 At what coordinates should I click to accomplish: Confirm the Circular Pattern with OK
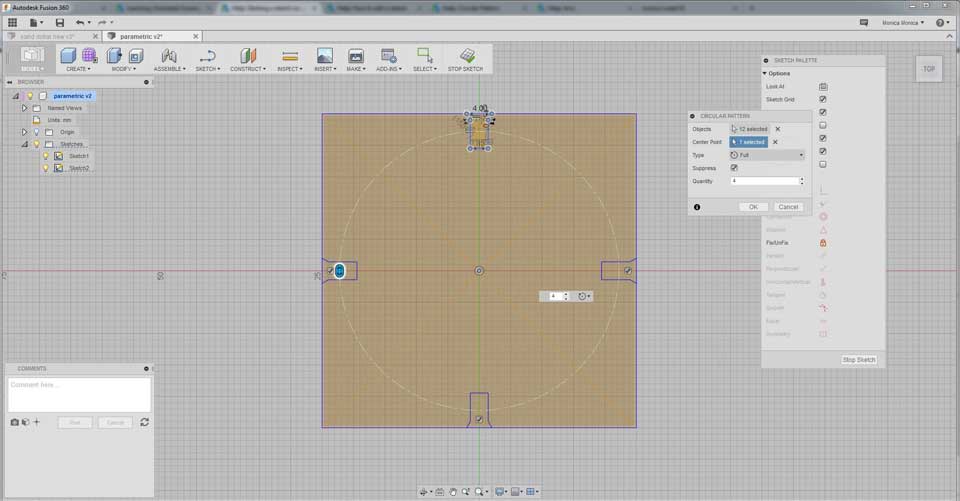click(754, 207)
